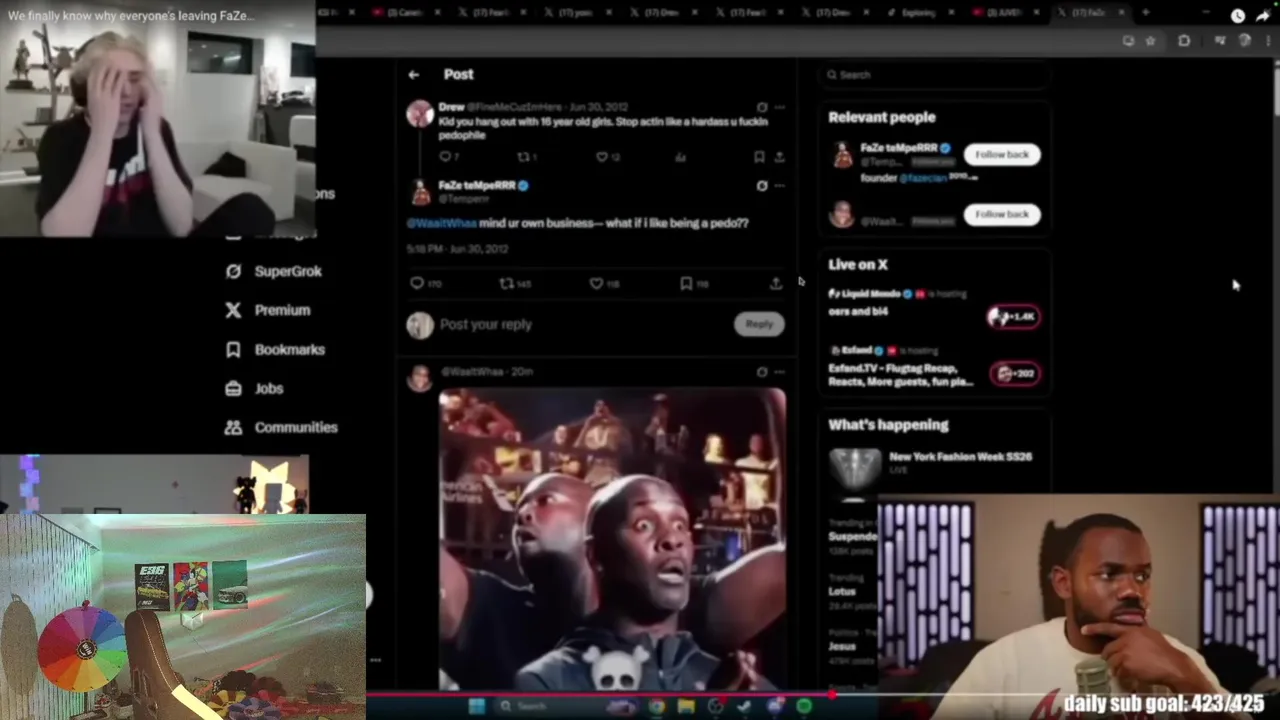Follow back the second relevant person
1280x720 pixels.
[1002, 214]
